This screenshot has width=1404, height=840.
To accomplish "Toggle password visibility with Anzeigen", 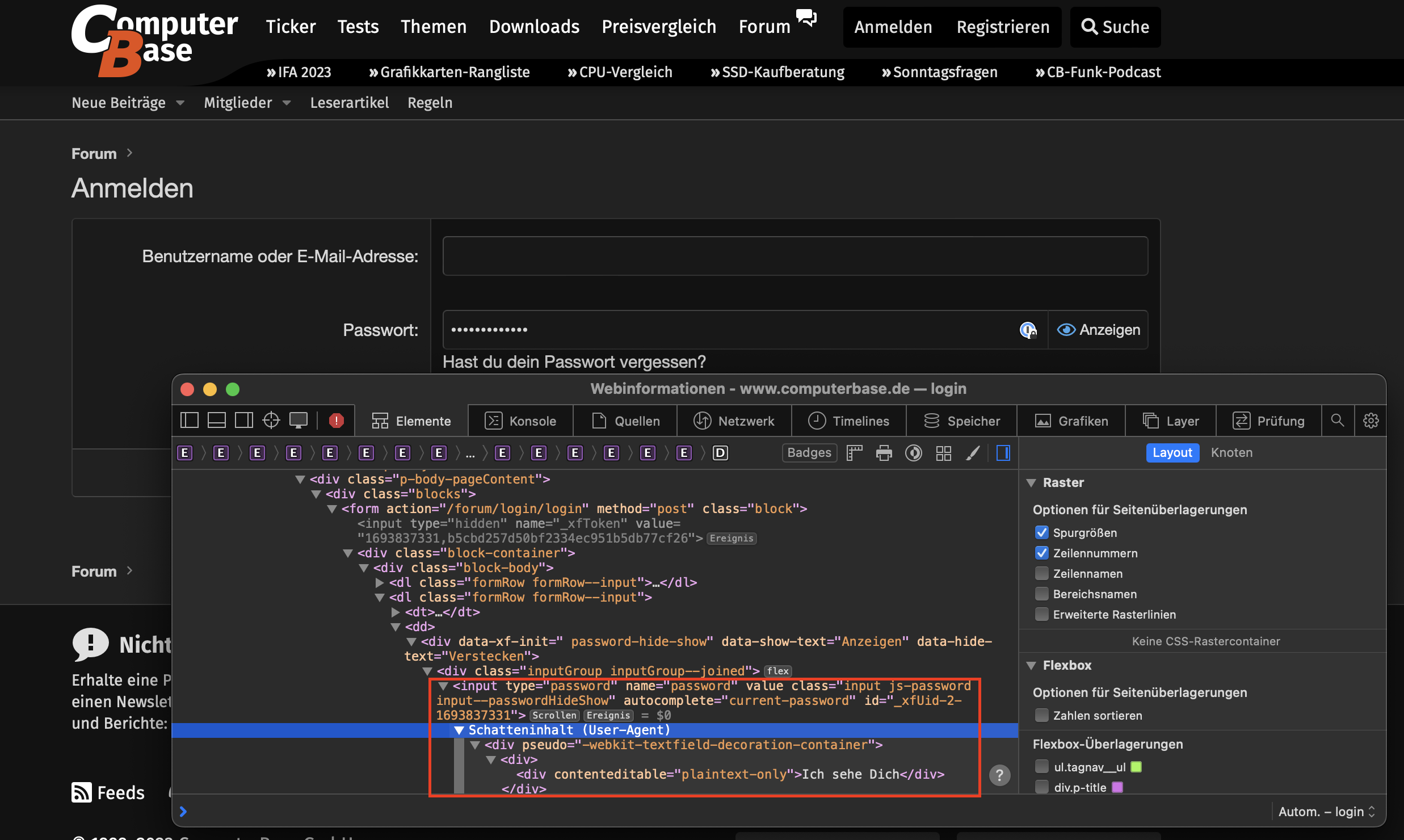I will tap(1099, 330).
